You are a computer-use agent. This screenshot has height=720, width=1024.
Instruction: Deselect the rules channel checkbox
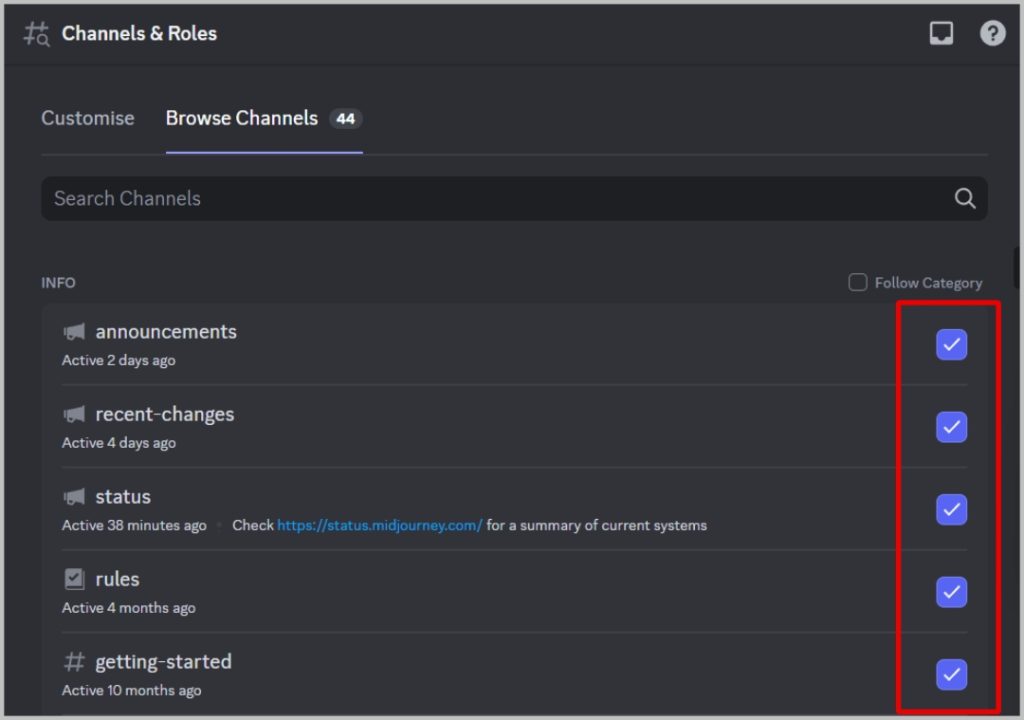coord(951,592)
